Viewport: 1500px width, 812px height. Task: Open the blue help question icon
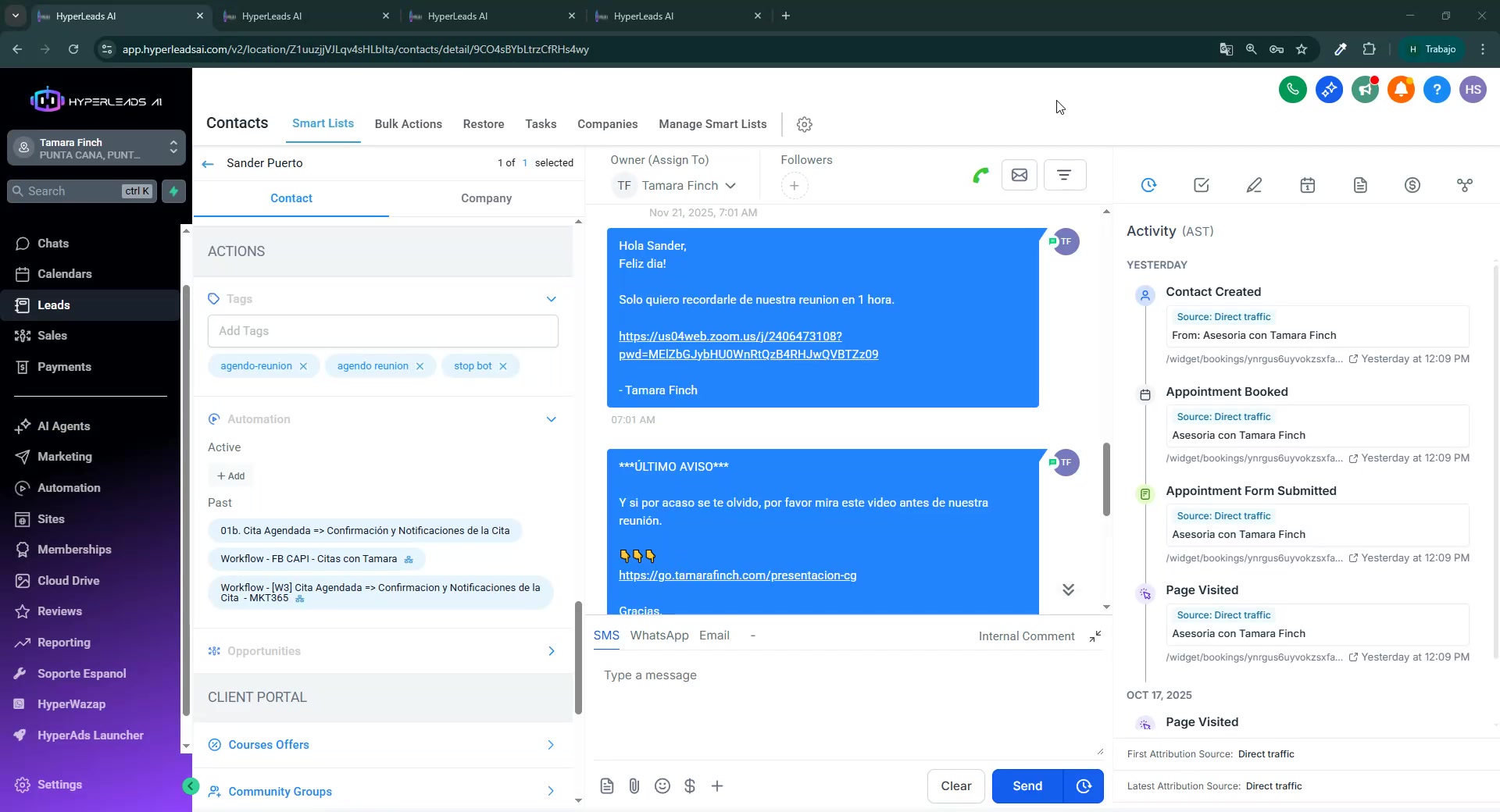(x=1437, y=90)
